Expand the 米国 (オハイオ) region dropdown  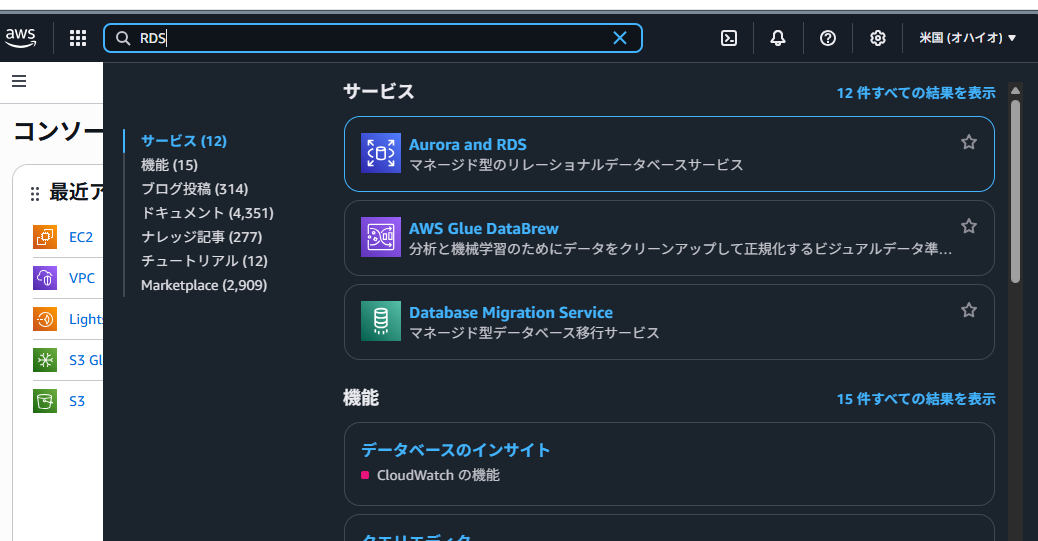click(x=967, y=38)
